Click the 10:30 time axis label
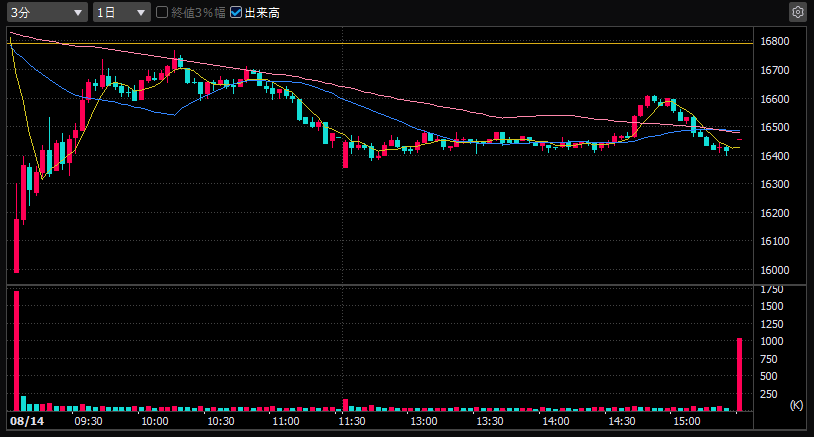This screenshot has height=437, width=814. pos(221,421)
